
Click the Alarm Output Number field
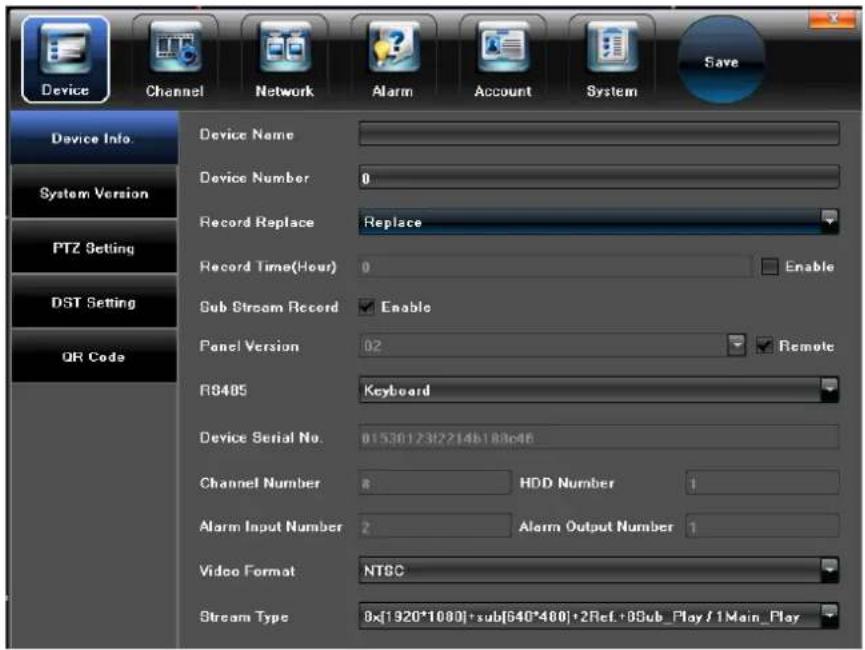(762, 526)
